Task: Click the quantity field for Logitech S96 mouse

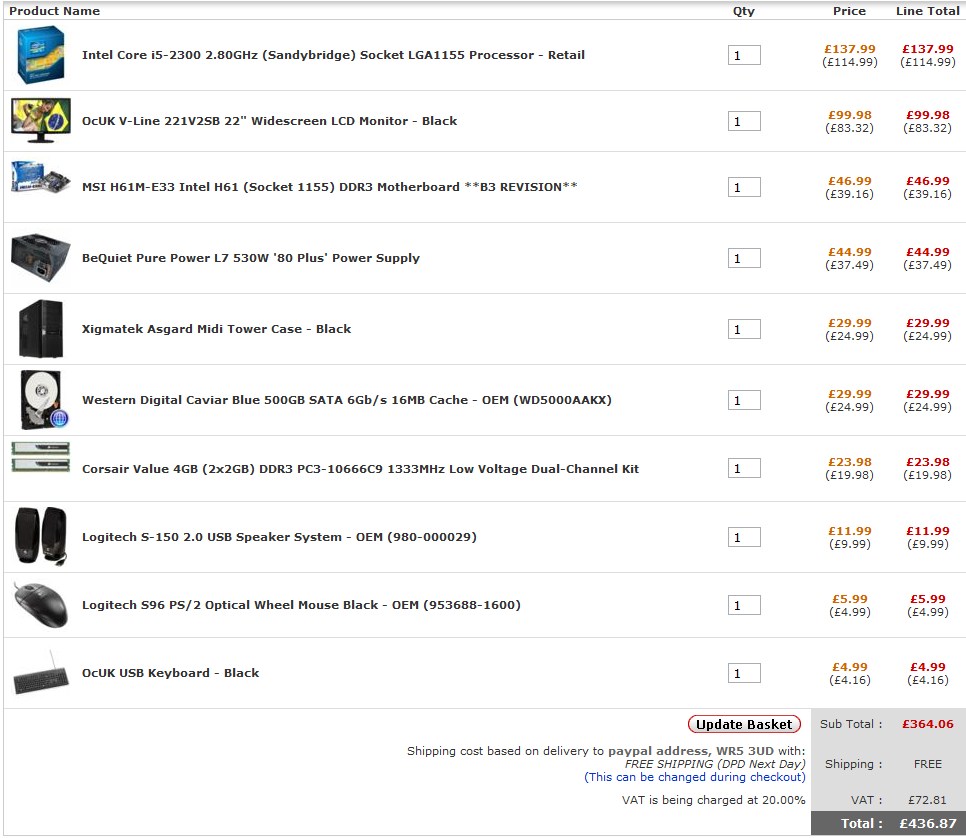Action: click(x=744, y=605)
